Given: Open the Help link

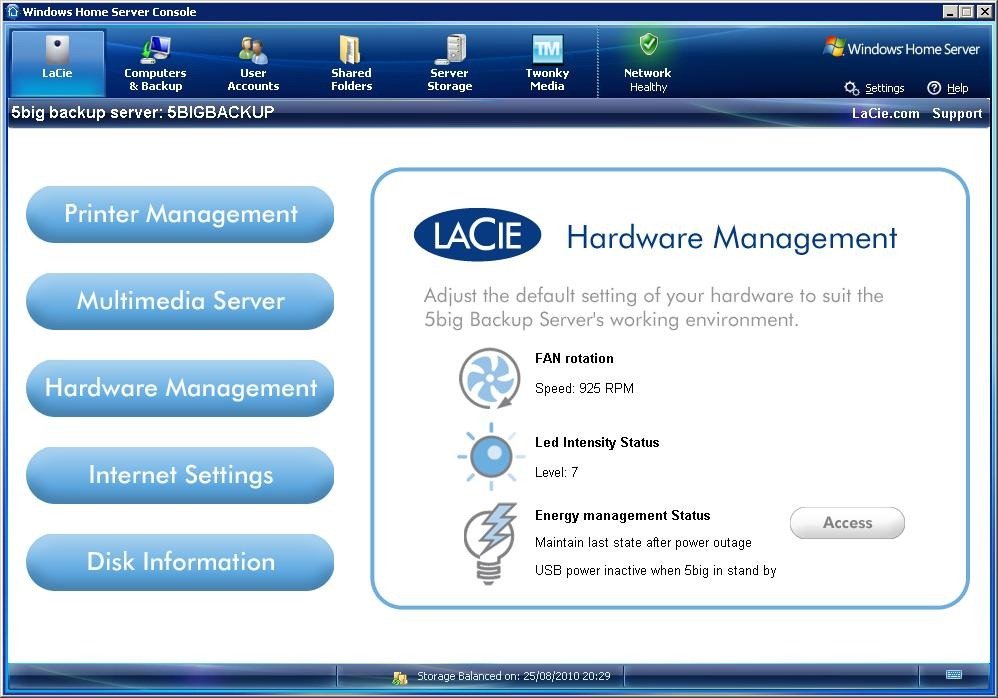Looking at the screenshot, I should [948, 88].
